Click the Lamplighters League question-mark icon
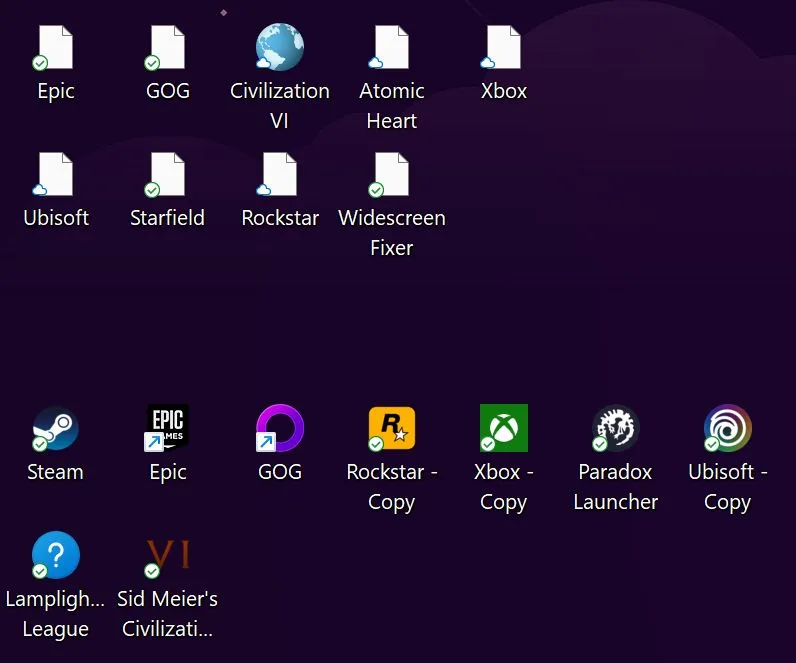 coord(55,555)
